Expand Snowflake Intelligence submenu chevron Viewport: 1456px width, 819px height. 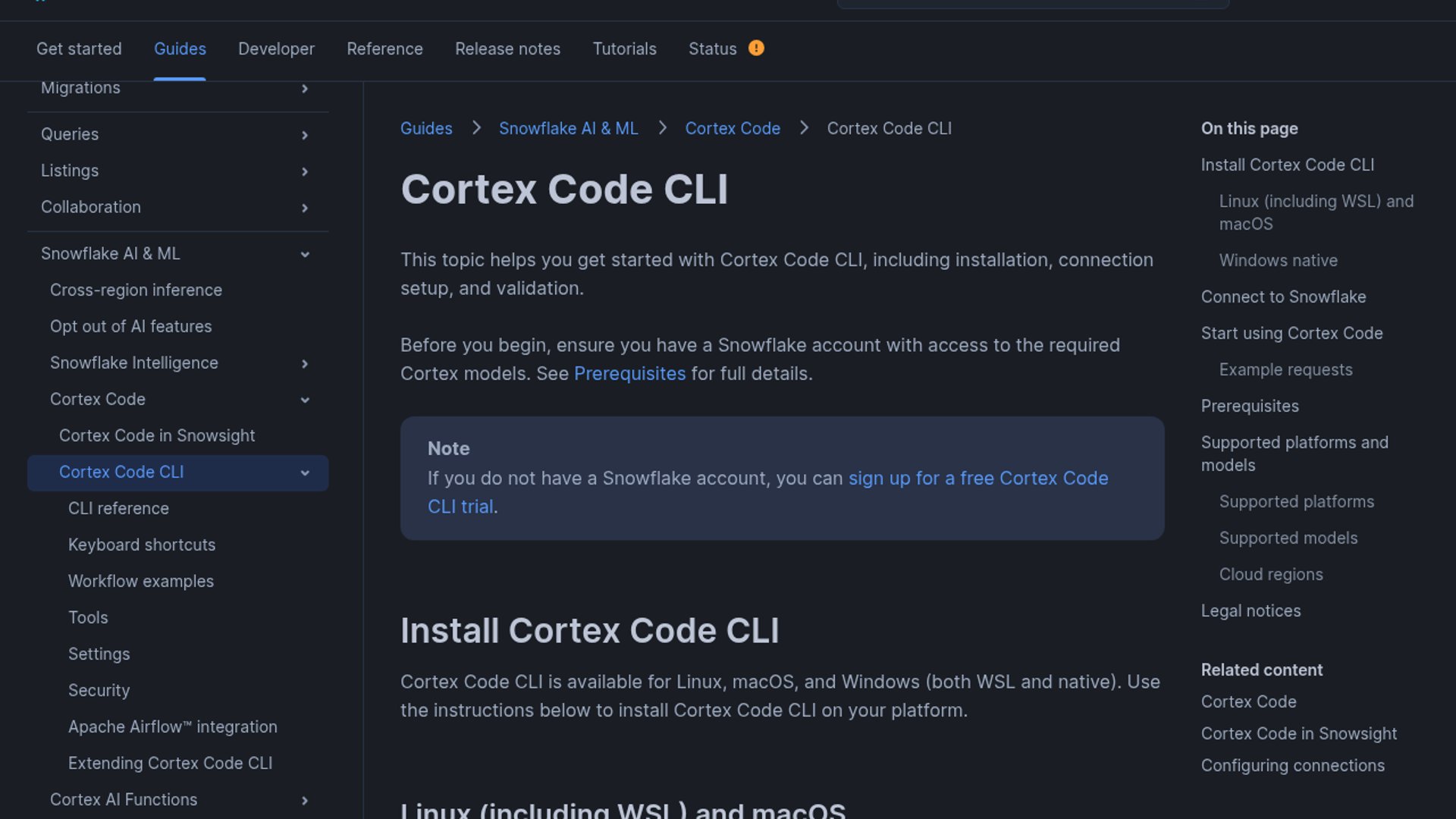point(305,364)
